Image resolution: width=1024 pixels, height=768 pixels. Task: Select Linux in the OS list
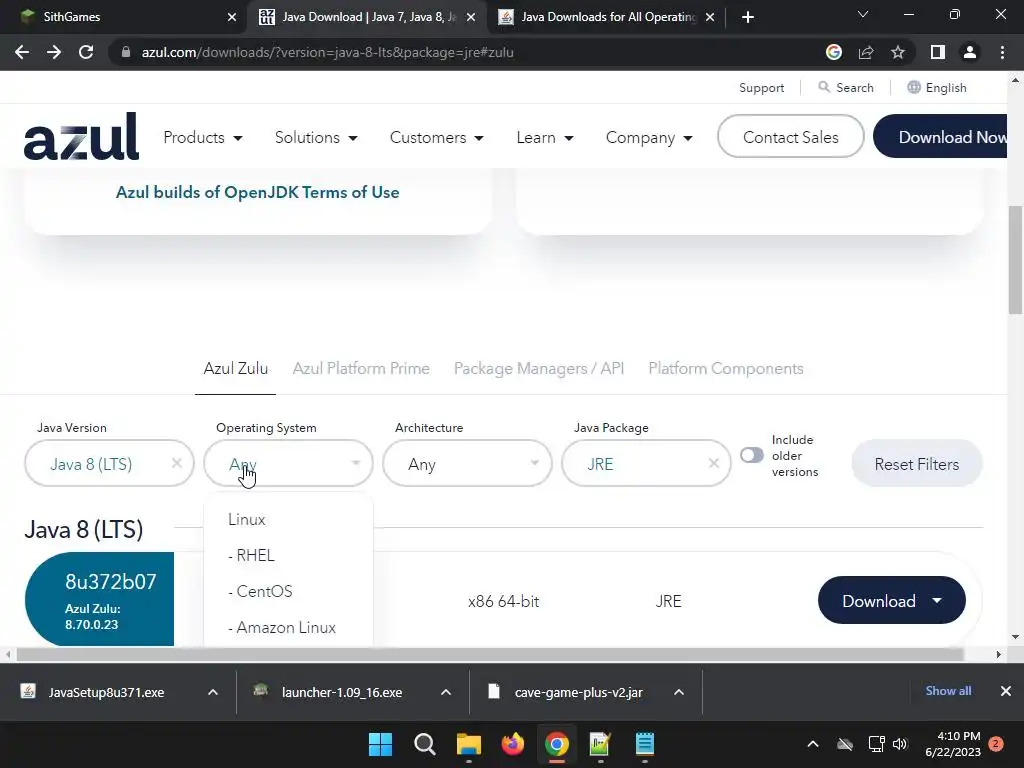coord(288,520)
